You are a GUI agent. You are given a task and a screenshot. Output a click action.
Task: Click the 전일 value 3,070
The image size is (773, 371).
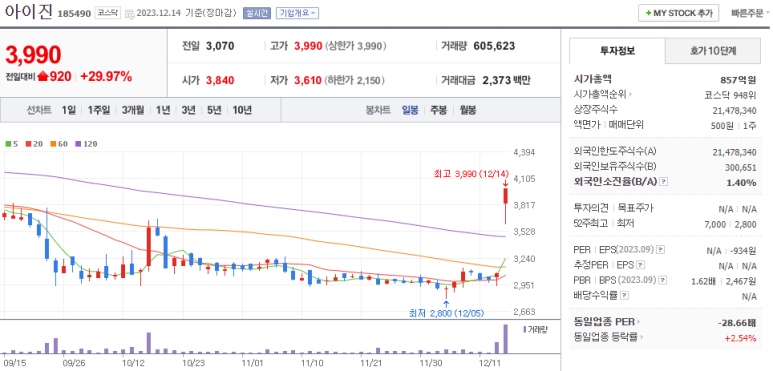(x=220, y=46)
